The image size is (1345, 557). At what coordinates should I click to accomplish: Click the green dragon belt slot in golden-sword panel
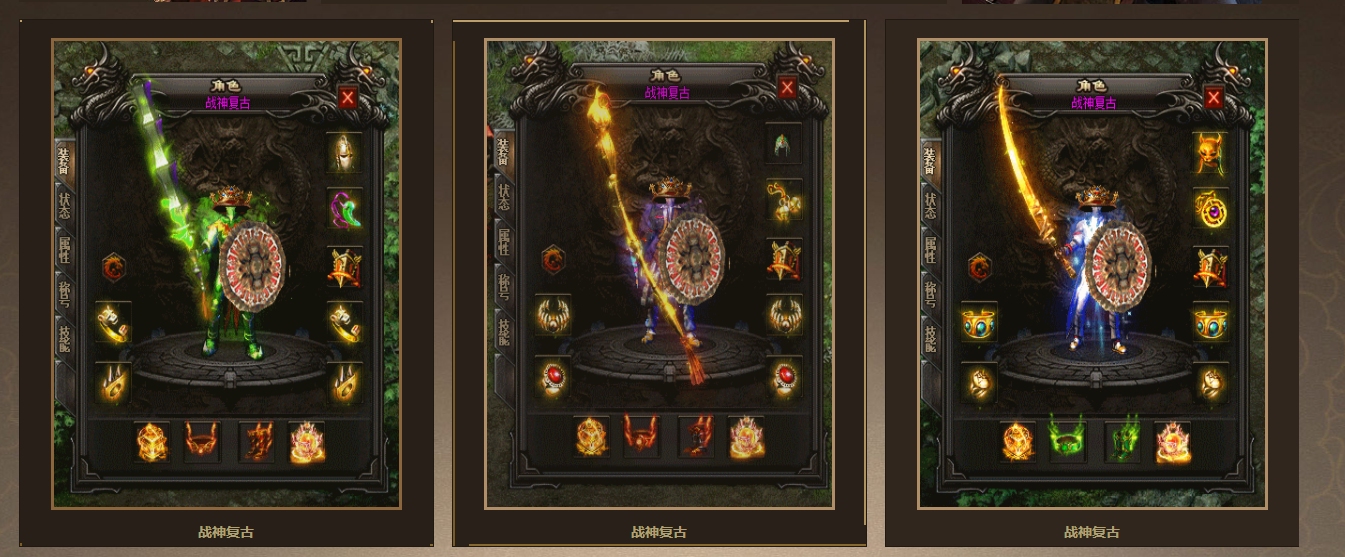1067,441
